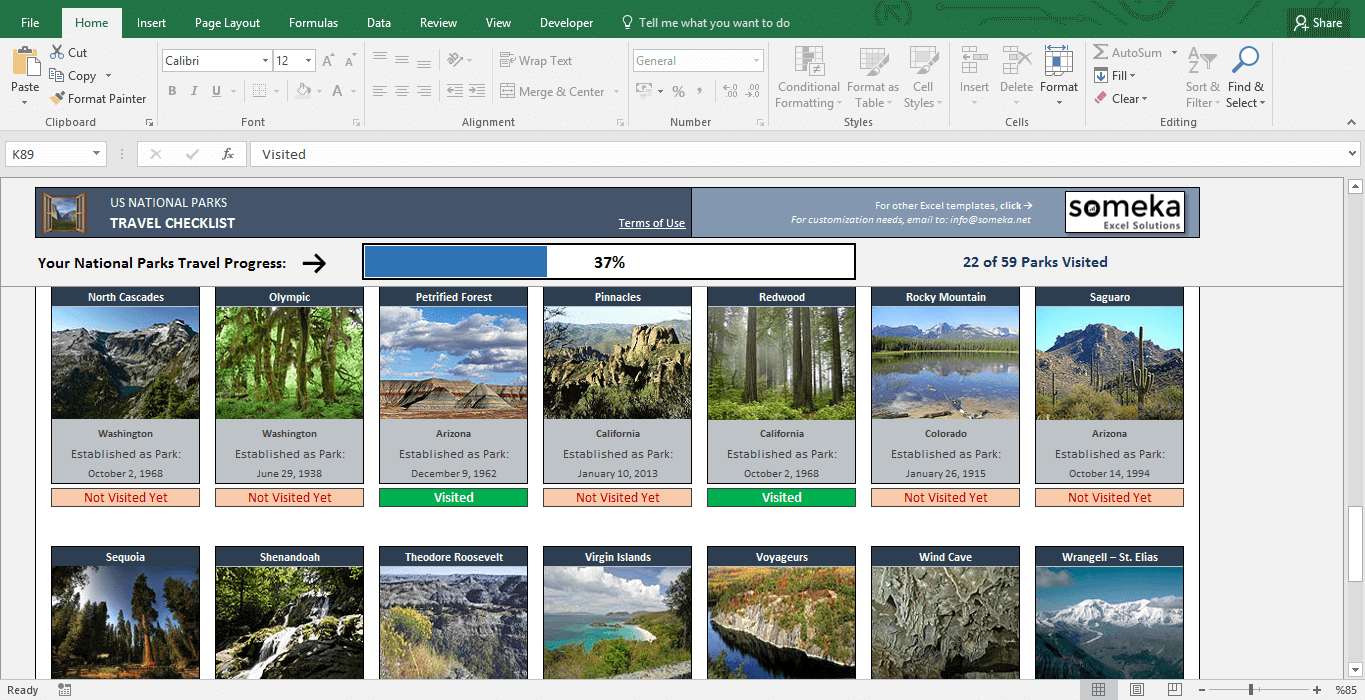Click the Pinnacles park photo

point(617,363)
